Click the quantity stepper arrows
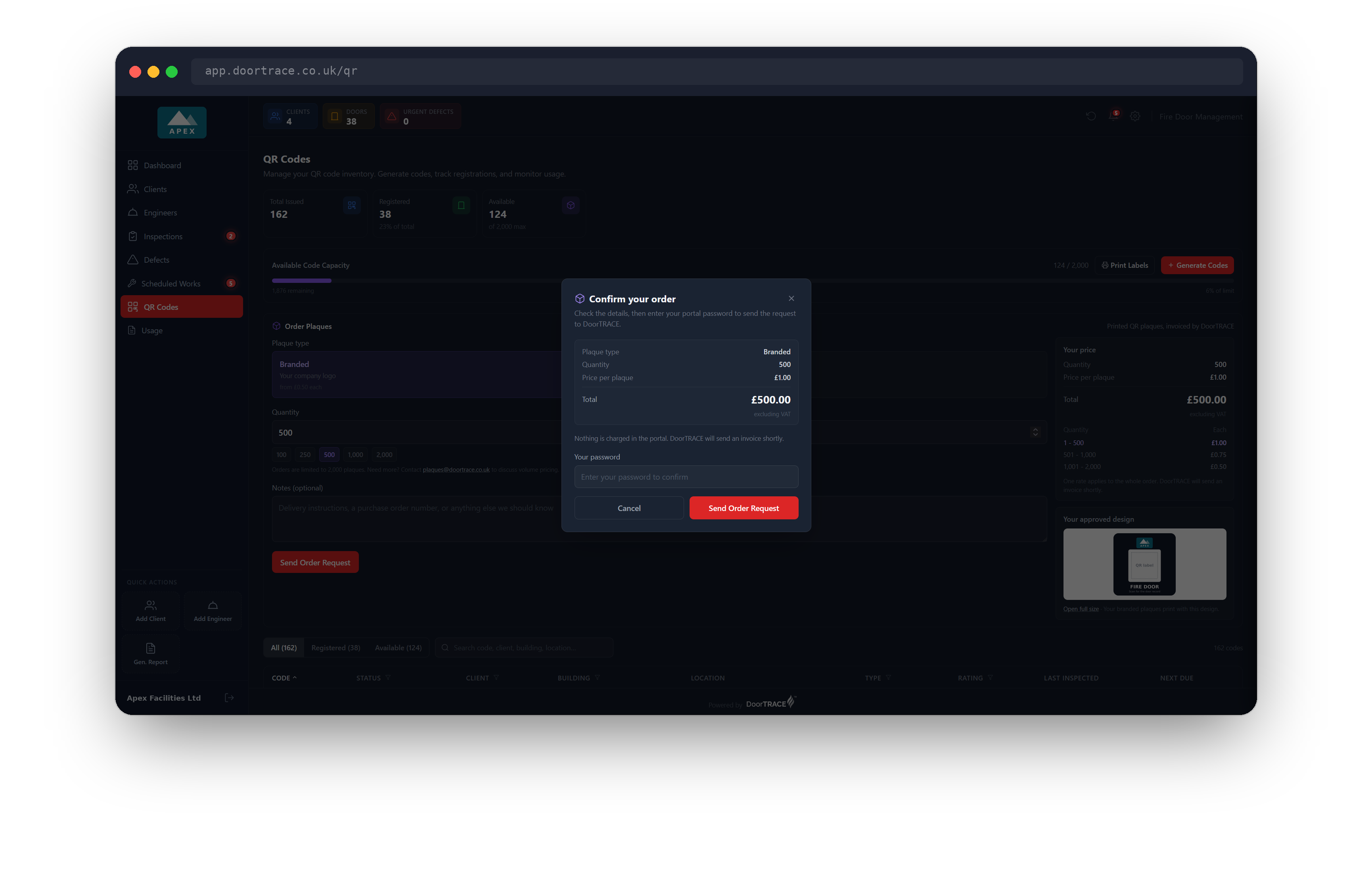This screenshot has height=880, width=1372. tap(1035, 432)
